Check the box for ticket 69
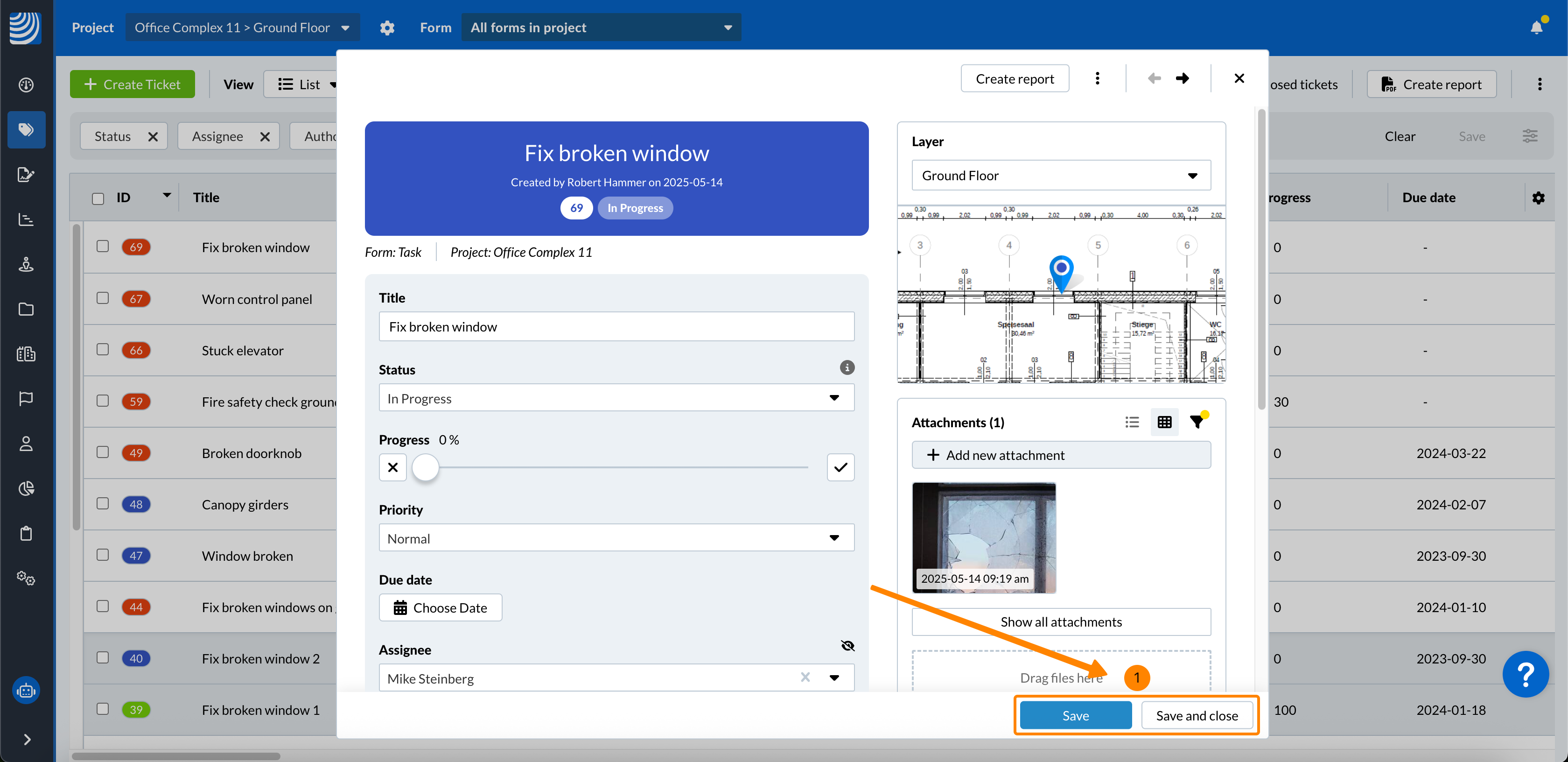Viewport: 1568px width, 762px height. tap(103, 246)
